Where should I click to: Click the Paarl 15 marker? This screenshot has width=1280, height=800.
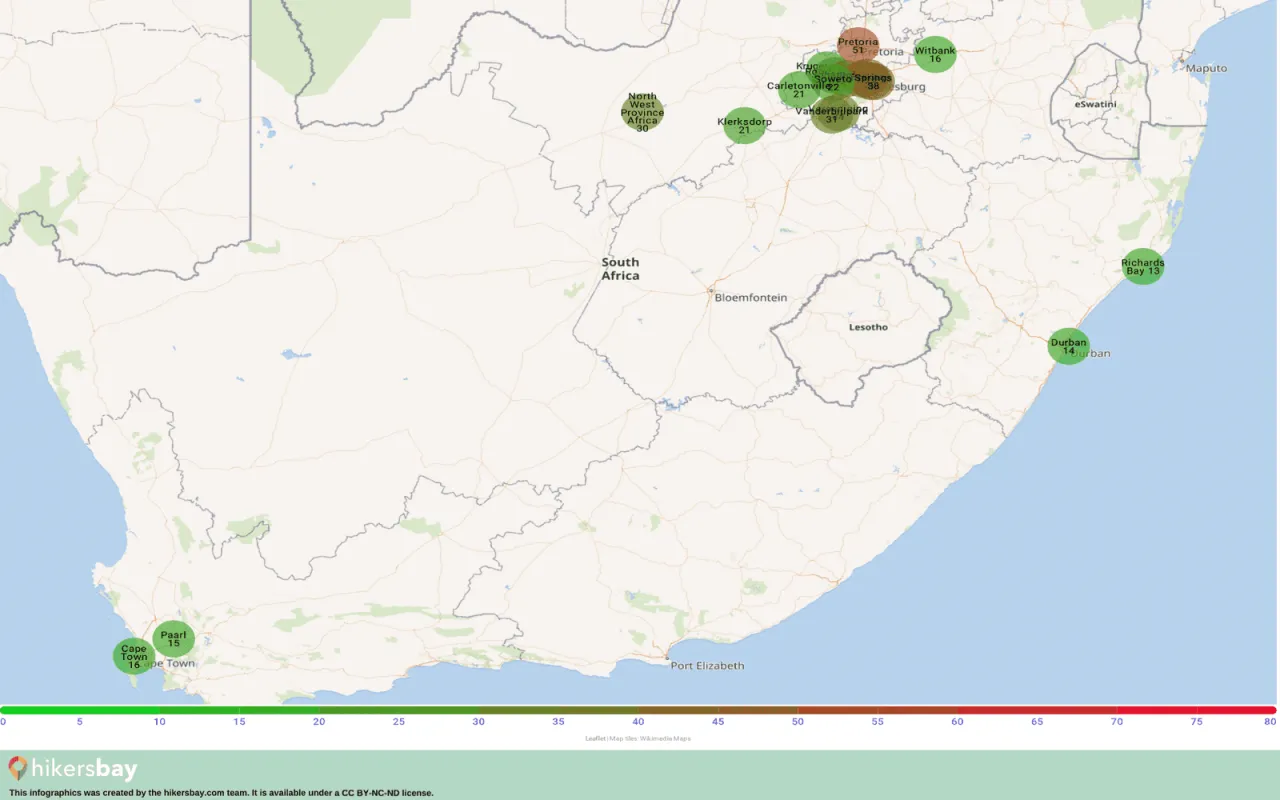(x=173, y=639)
